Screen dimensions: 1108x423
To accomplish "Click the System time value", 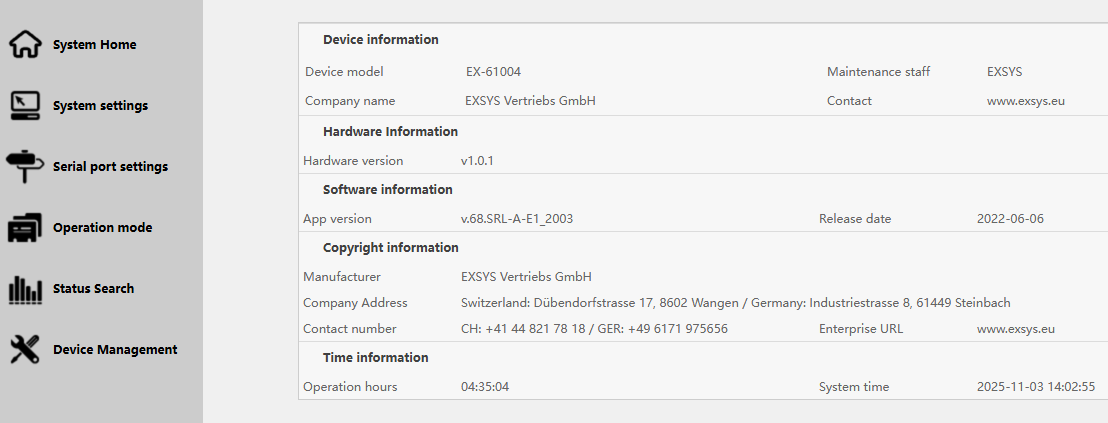I will (1036, 387).
